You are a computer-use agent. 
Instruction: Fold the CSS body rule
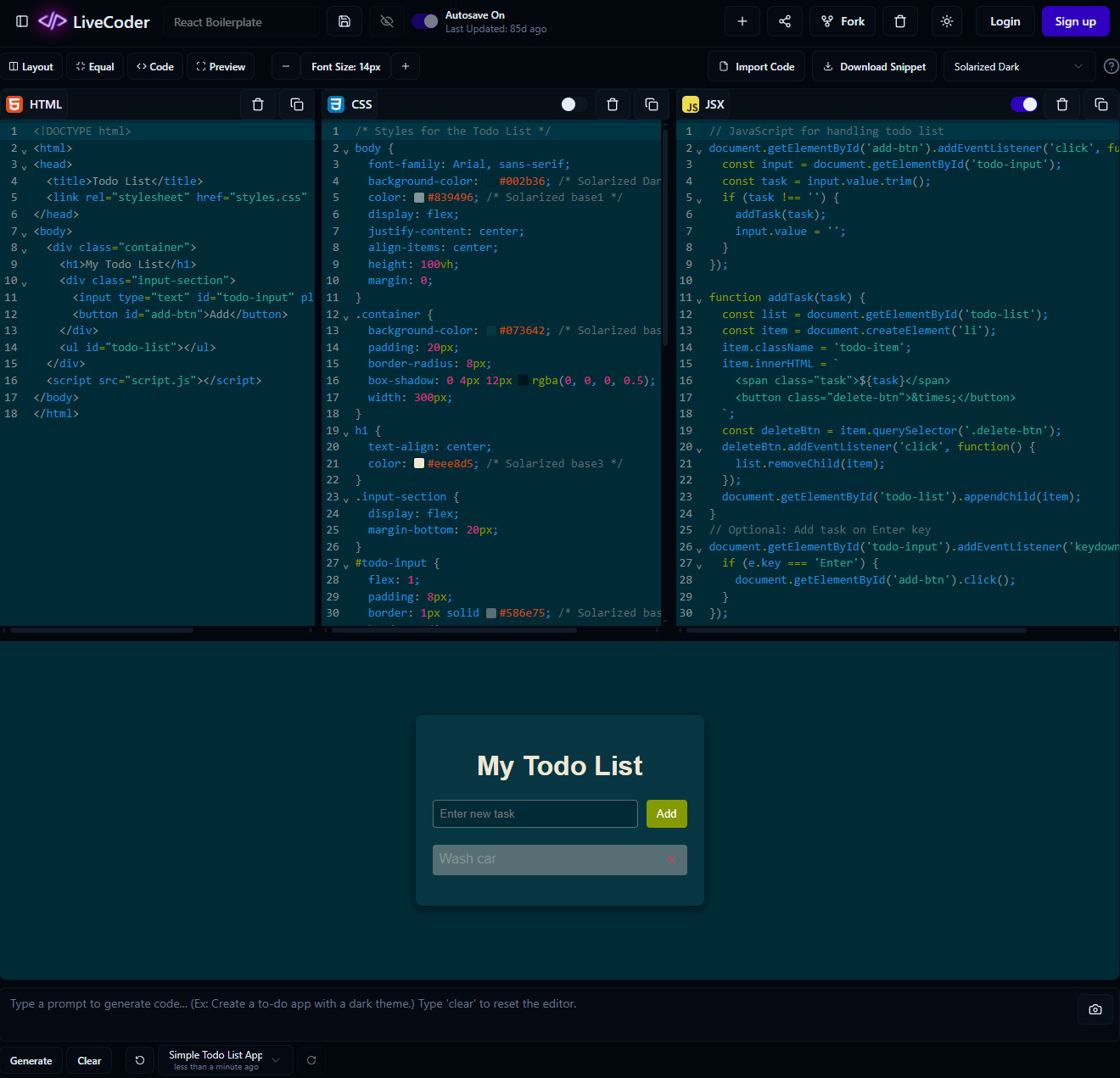pyautogui.click(x=345, y=149)
